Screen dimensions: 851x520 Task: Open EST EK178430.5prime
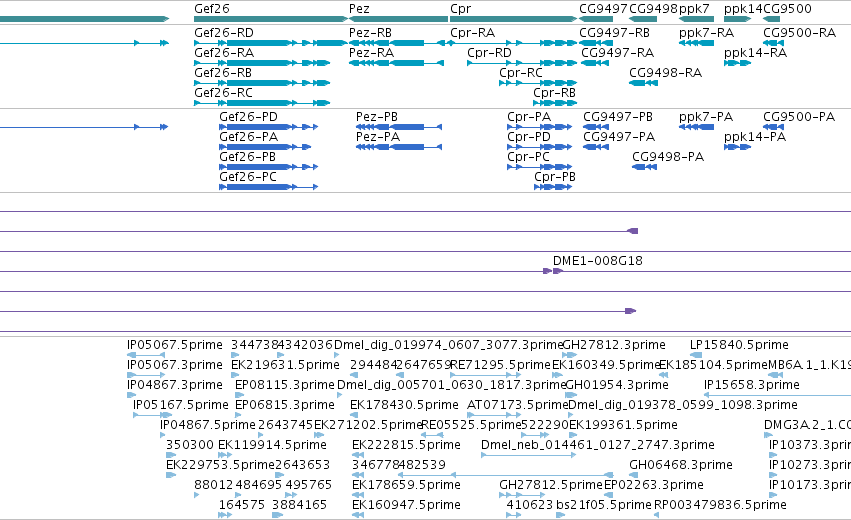[x=404, y=405]
